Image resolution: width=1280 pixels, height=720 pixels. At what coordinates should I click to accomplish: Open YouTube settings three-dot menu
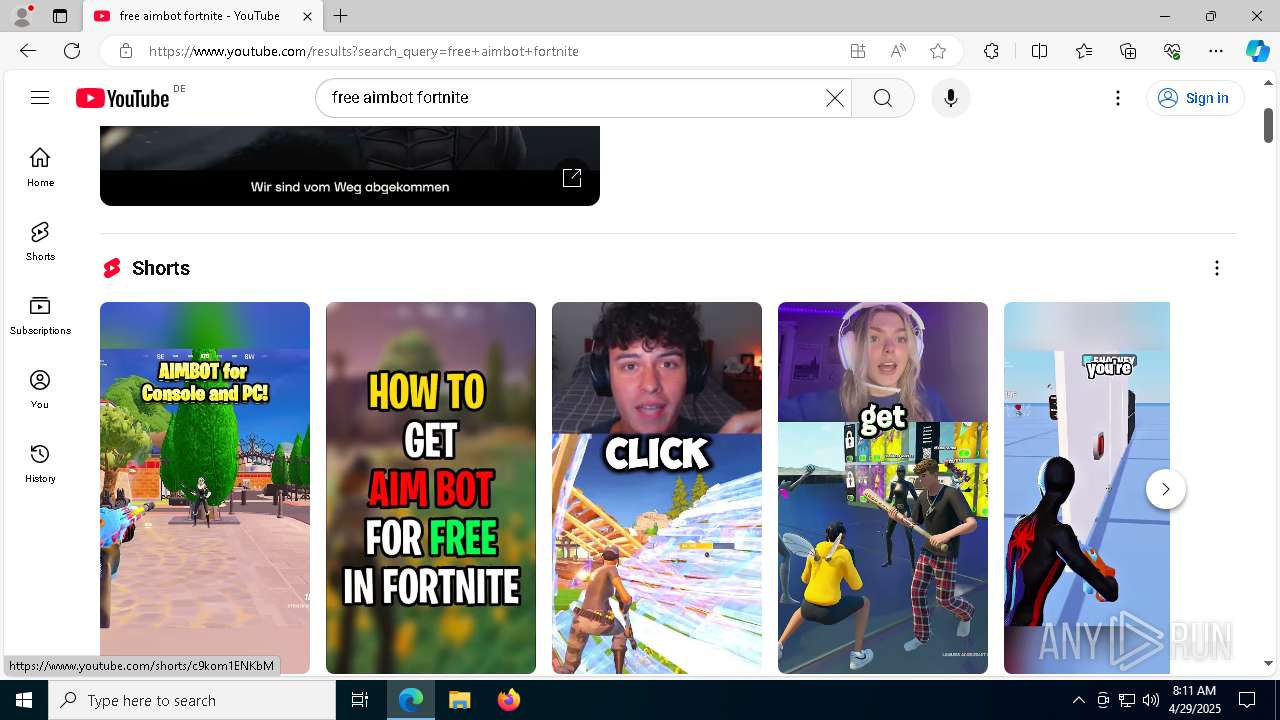[x=1118, y=98]
